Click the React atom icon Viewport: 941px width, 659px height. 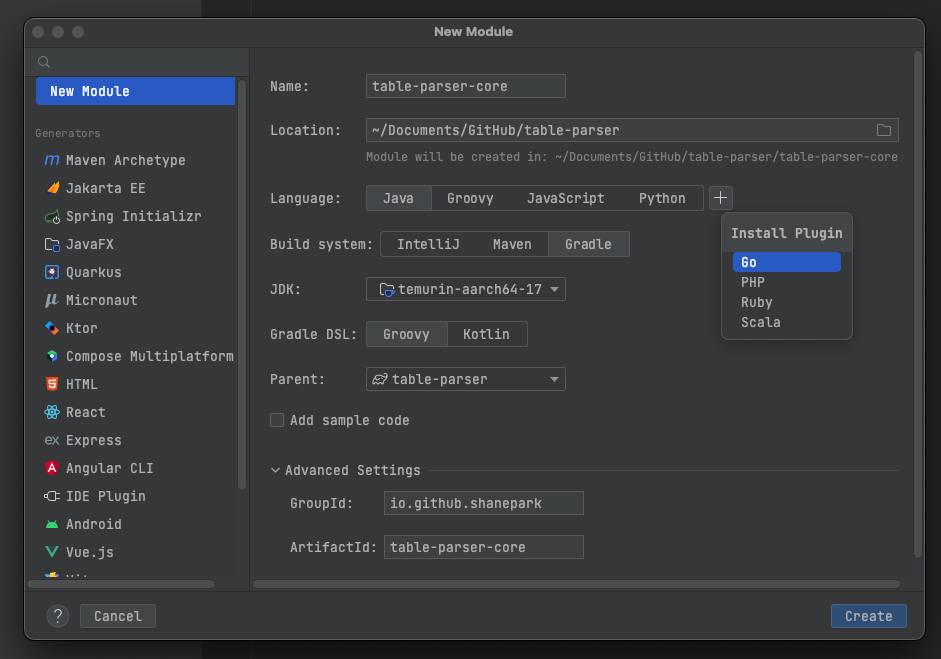(52, 412)
